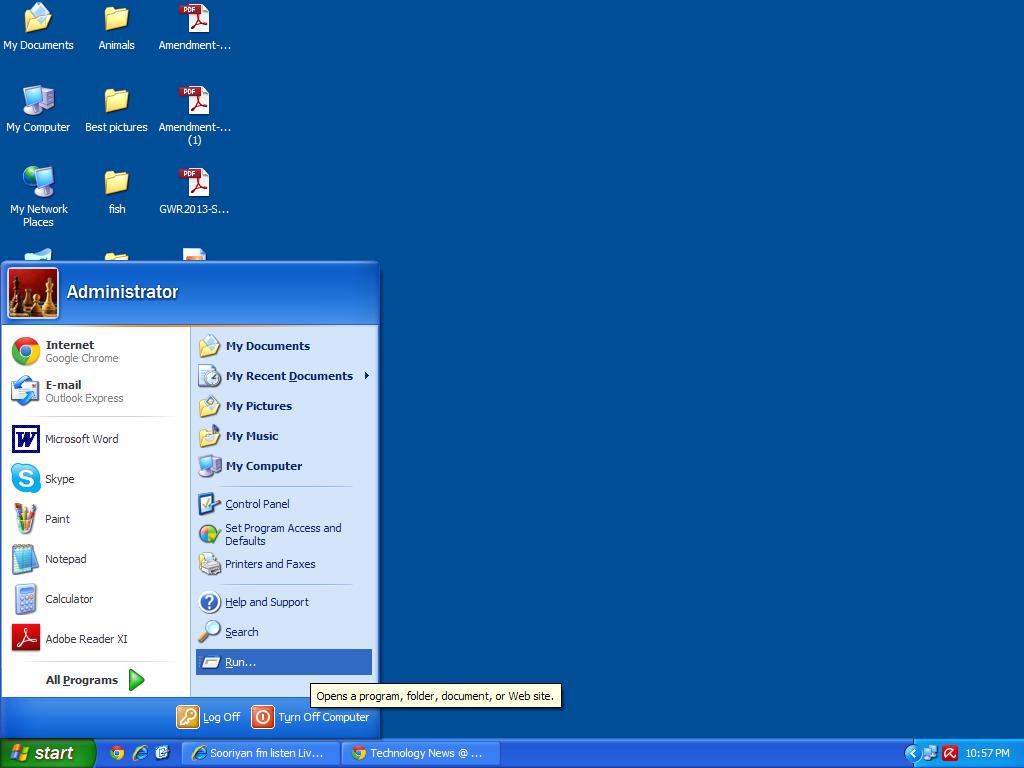Open the GWR2013 PDF desktop file
The width and height of the screenshot is (1024, 768).
194,191
